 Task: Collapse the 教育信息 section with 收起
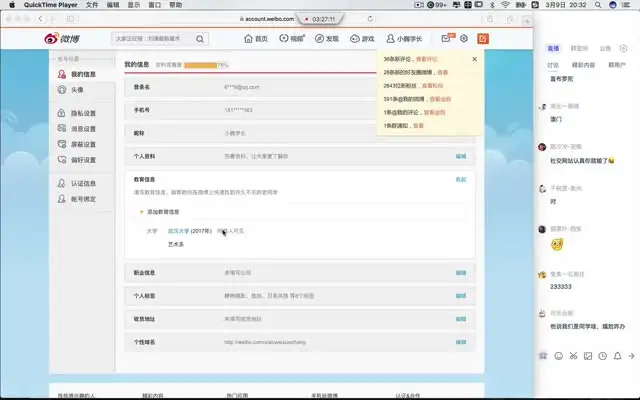460,179
